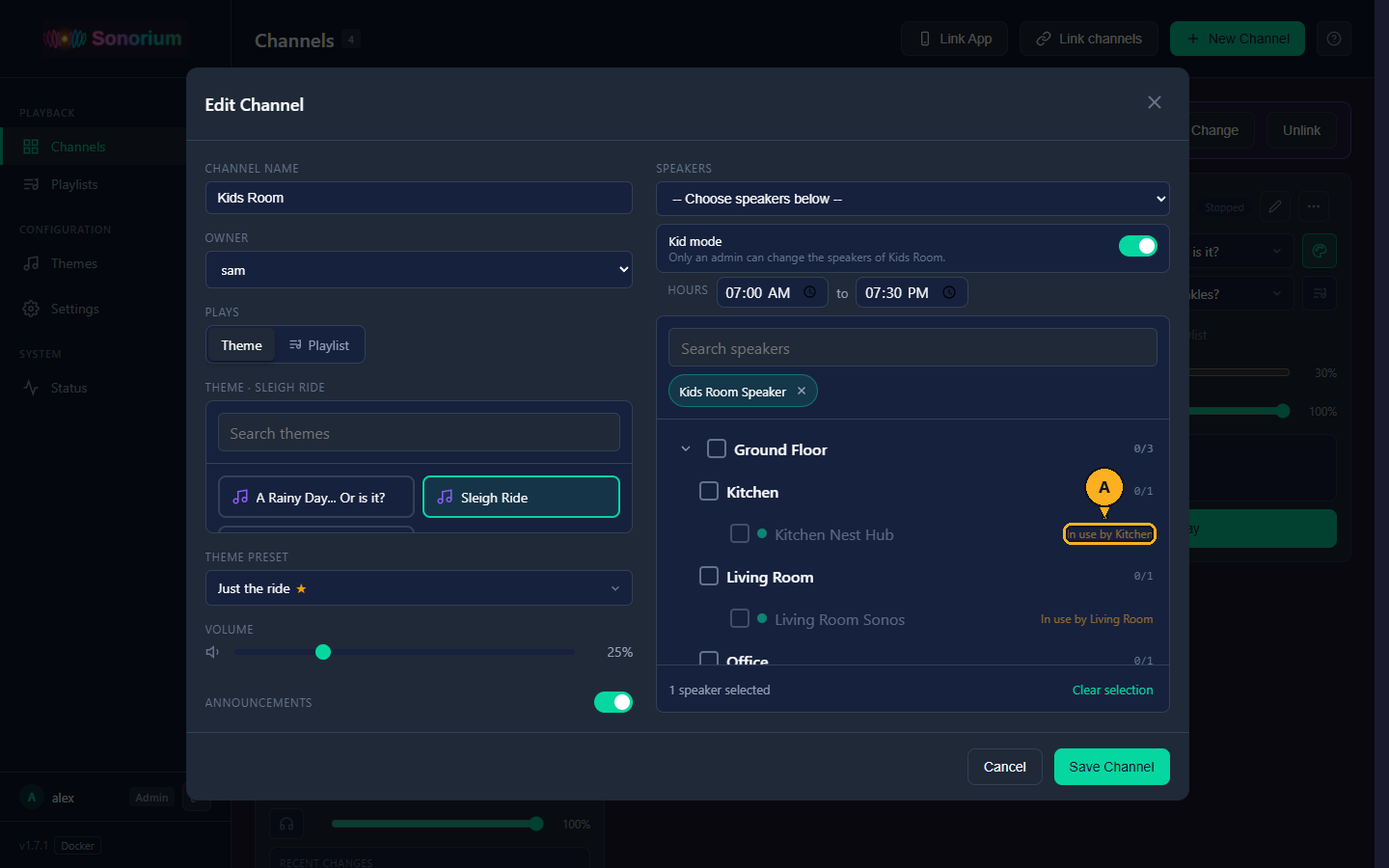This screenshot has height=868, width=1389.
Task: Check the Living Room checkbox
Action: (x=709, y=576)
